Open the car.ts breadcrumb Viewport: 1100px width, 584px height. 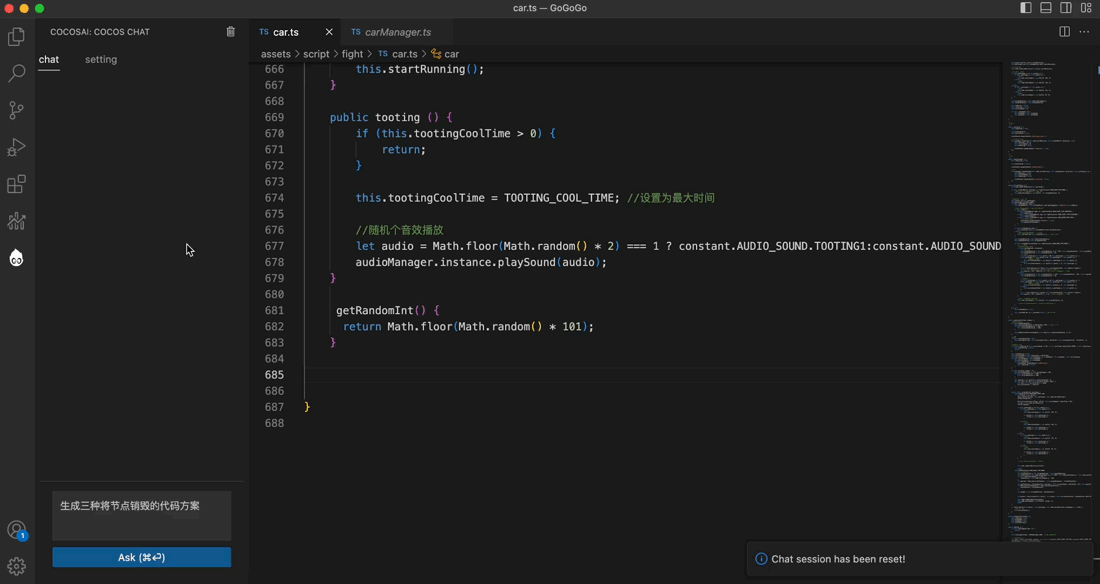coord(398,54)
